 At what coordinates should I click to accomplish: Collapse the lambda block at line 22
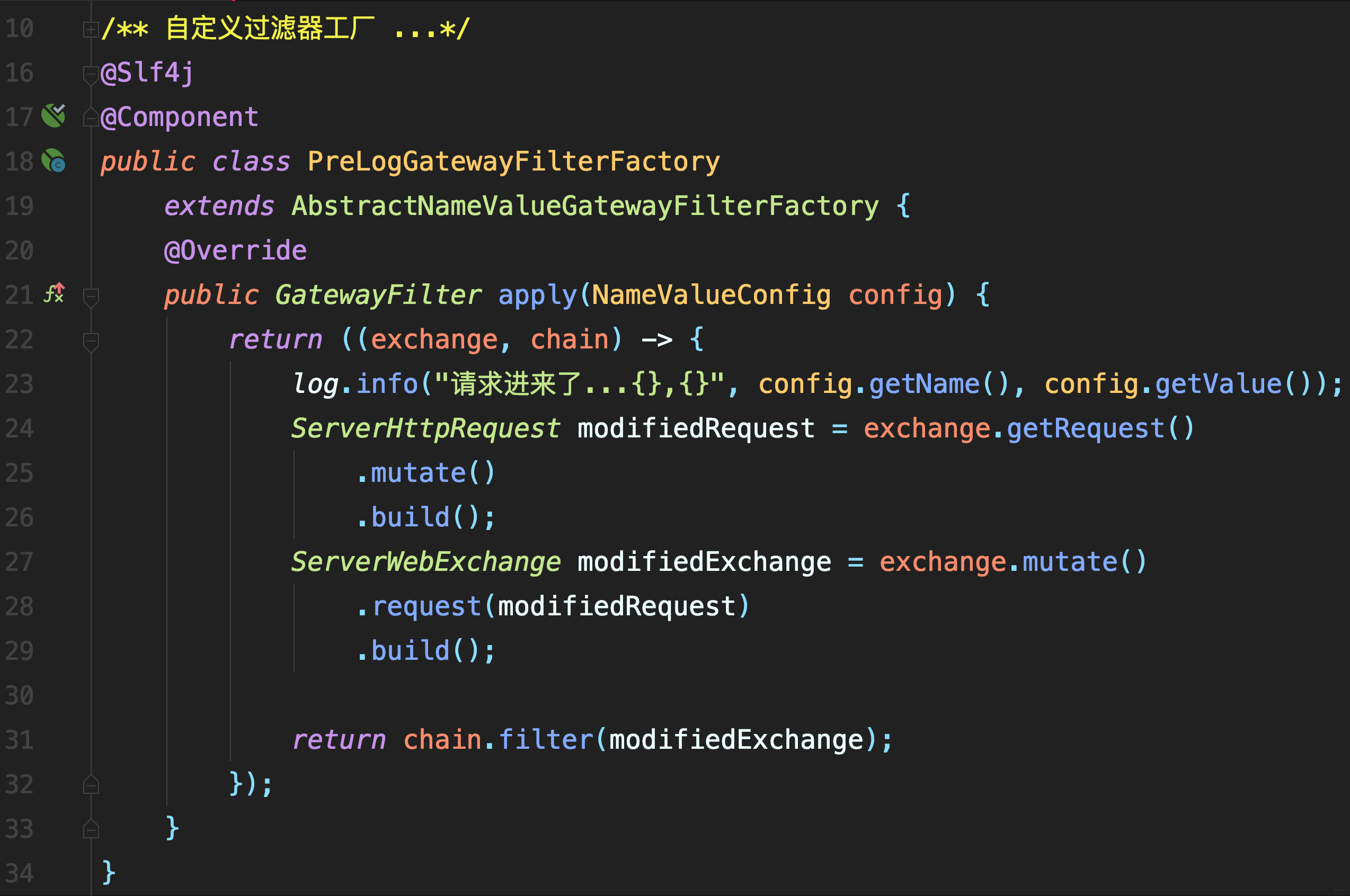90,341
